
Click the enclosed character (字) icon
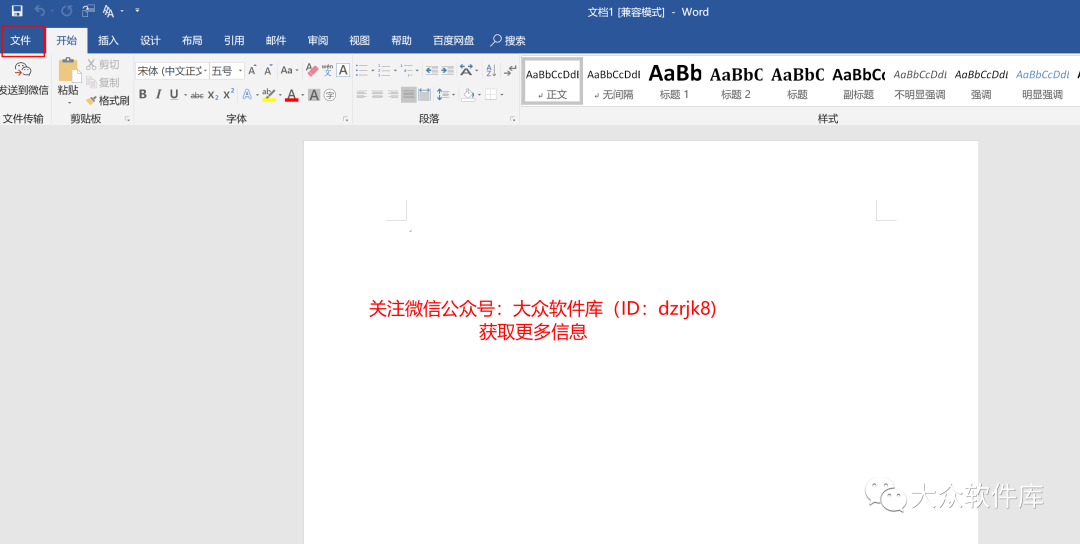click(330, 95)
